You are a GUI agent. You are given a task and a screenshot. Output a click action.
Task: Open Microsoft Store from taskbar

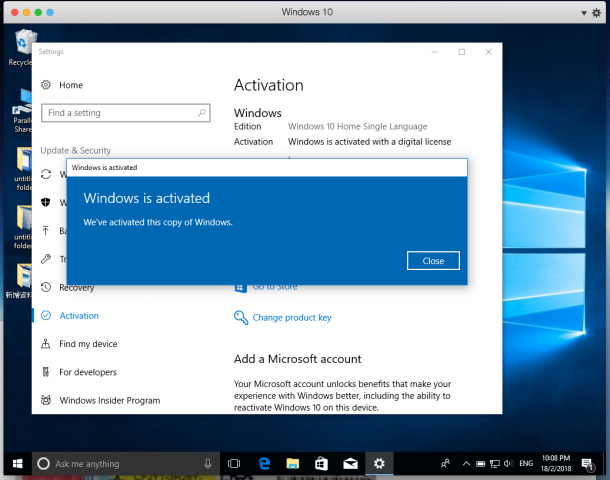(x=321, y=464)
